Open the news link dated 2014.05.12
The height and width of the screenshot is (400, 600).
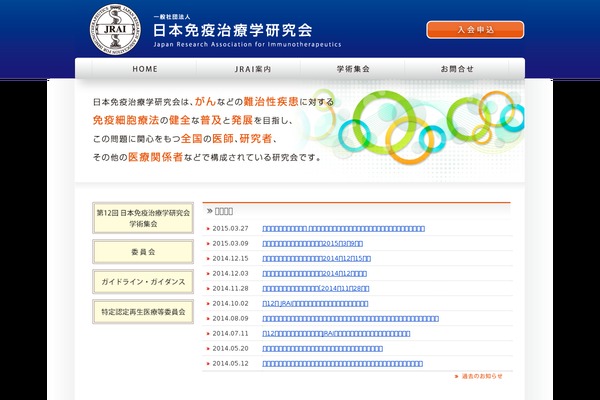point(342,364)
